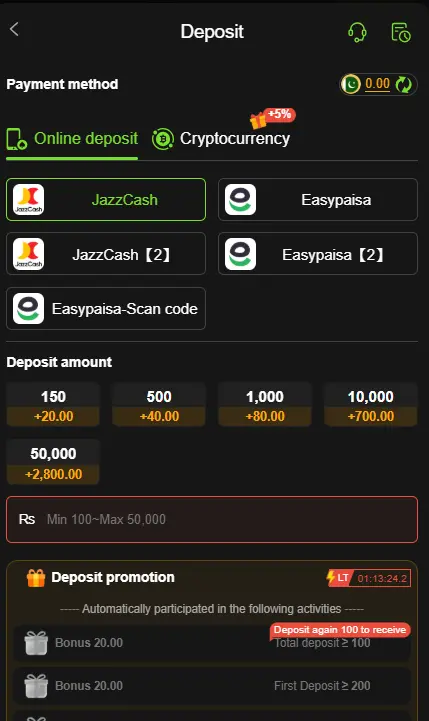Open deposit history record icon
This screenshot has height=721, width=429.
coord(400,32)
